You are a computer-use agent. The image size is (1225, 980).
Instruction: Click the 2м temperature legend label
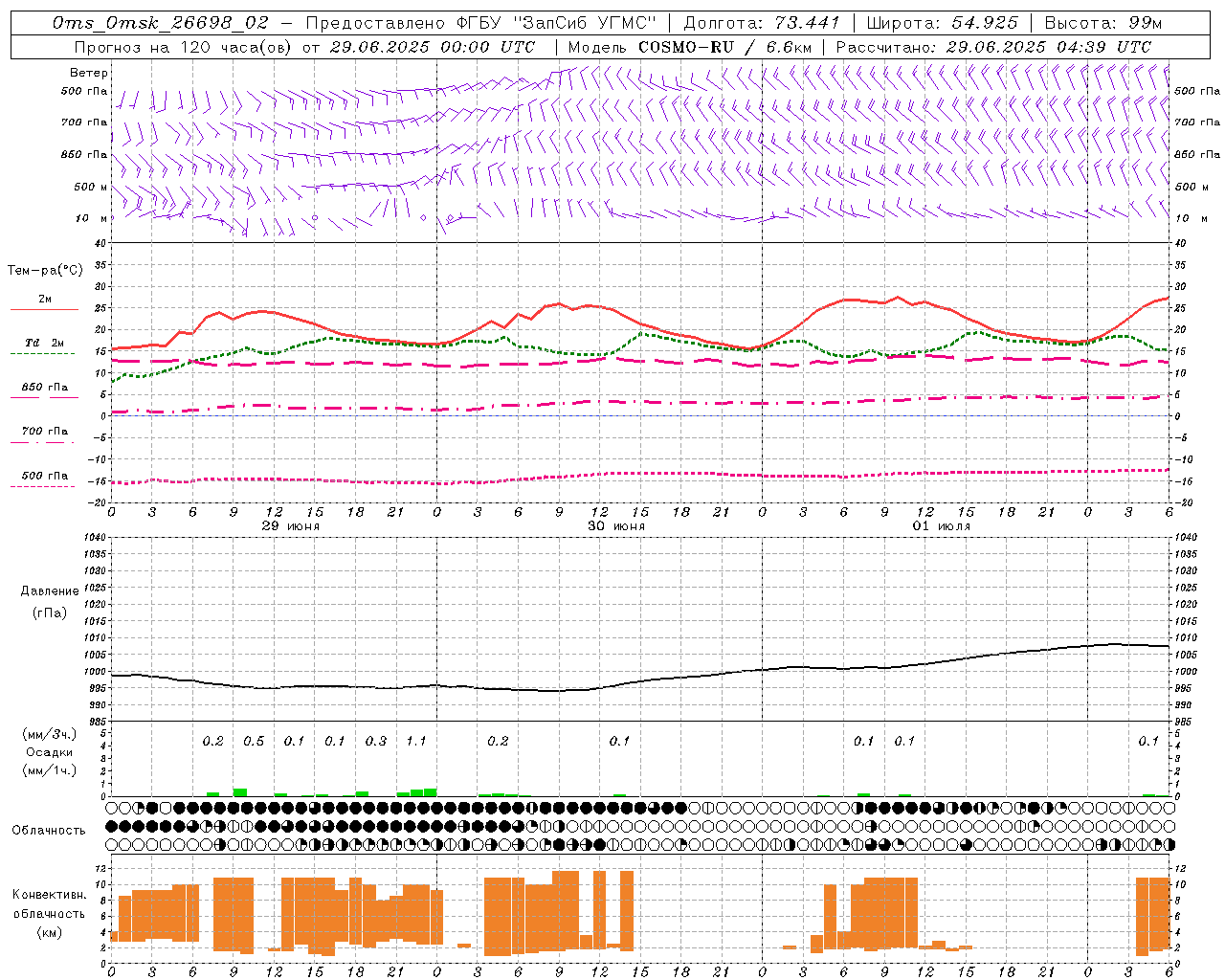[45, 299]
